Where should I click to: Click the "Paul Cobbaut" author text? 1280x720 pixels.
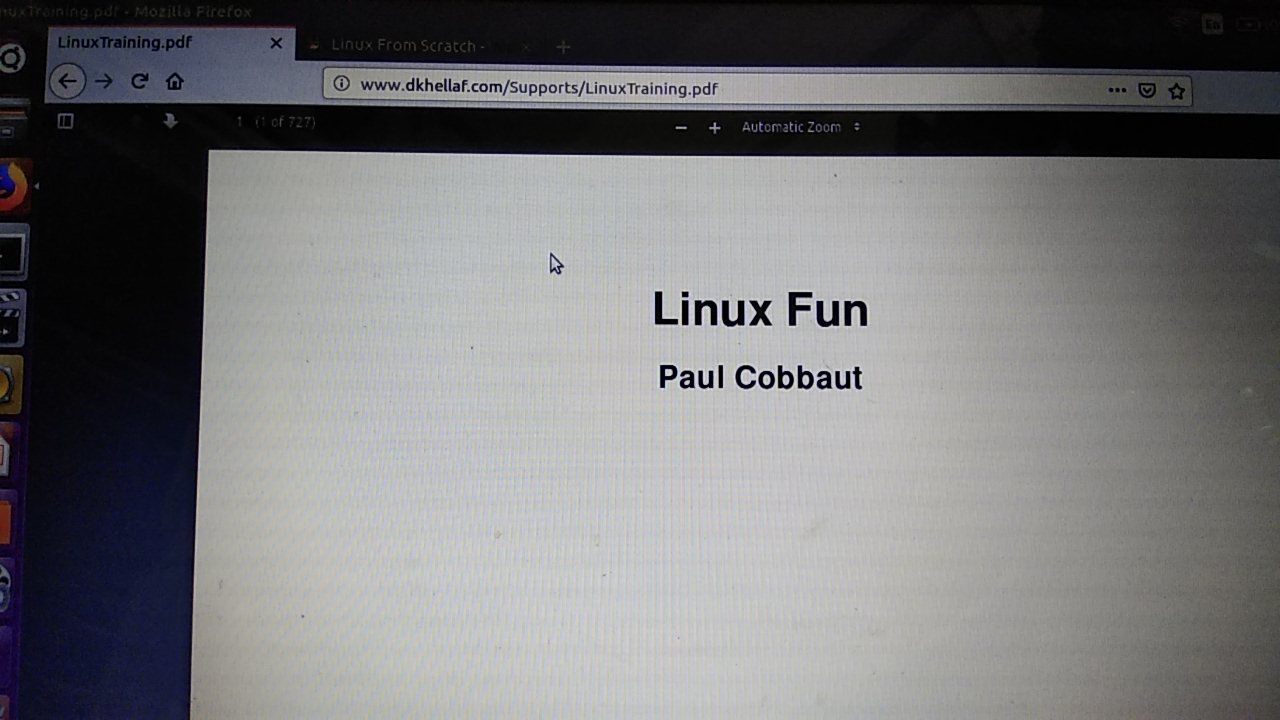click(760, 377)
